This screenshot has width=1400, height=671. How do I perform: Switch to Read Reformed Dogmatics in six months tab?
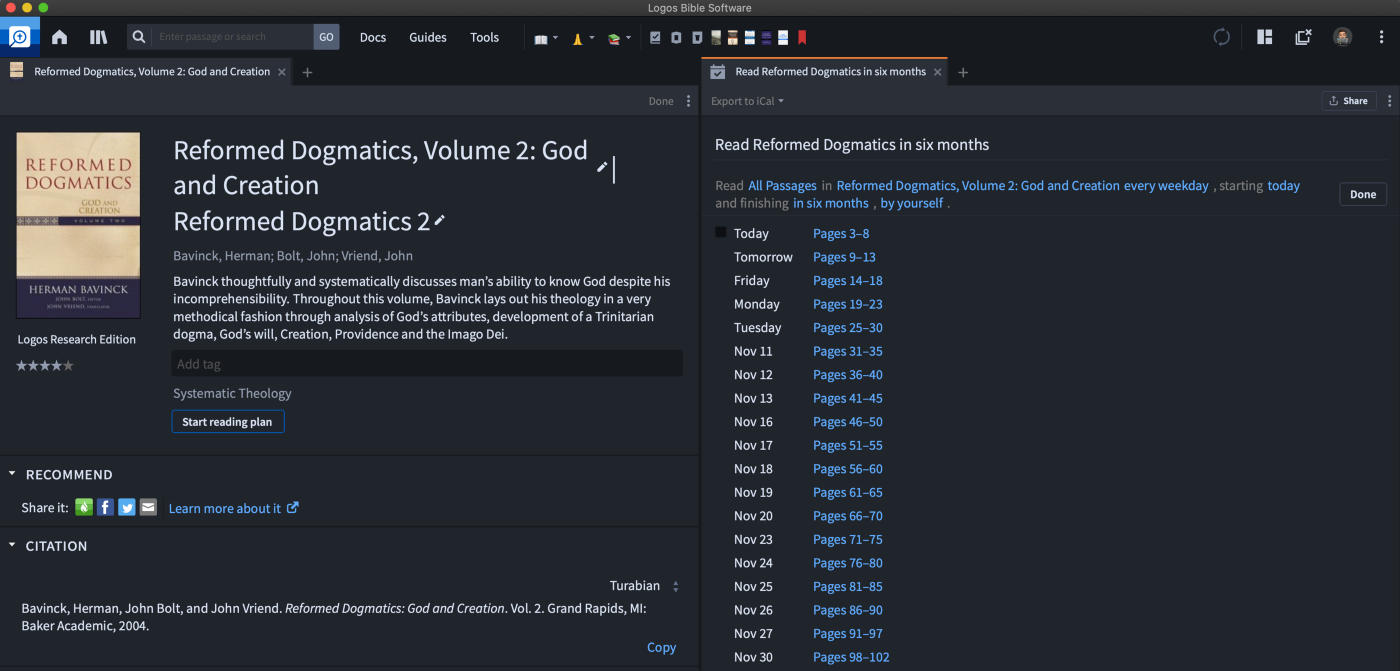830,72
